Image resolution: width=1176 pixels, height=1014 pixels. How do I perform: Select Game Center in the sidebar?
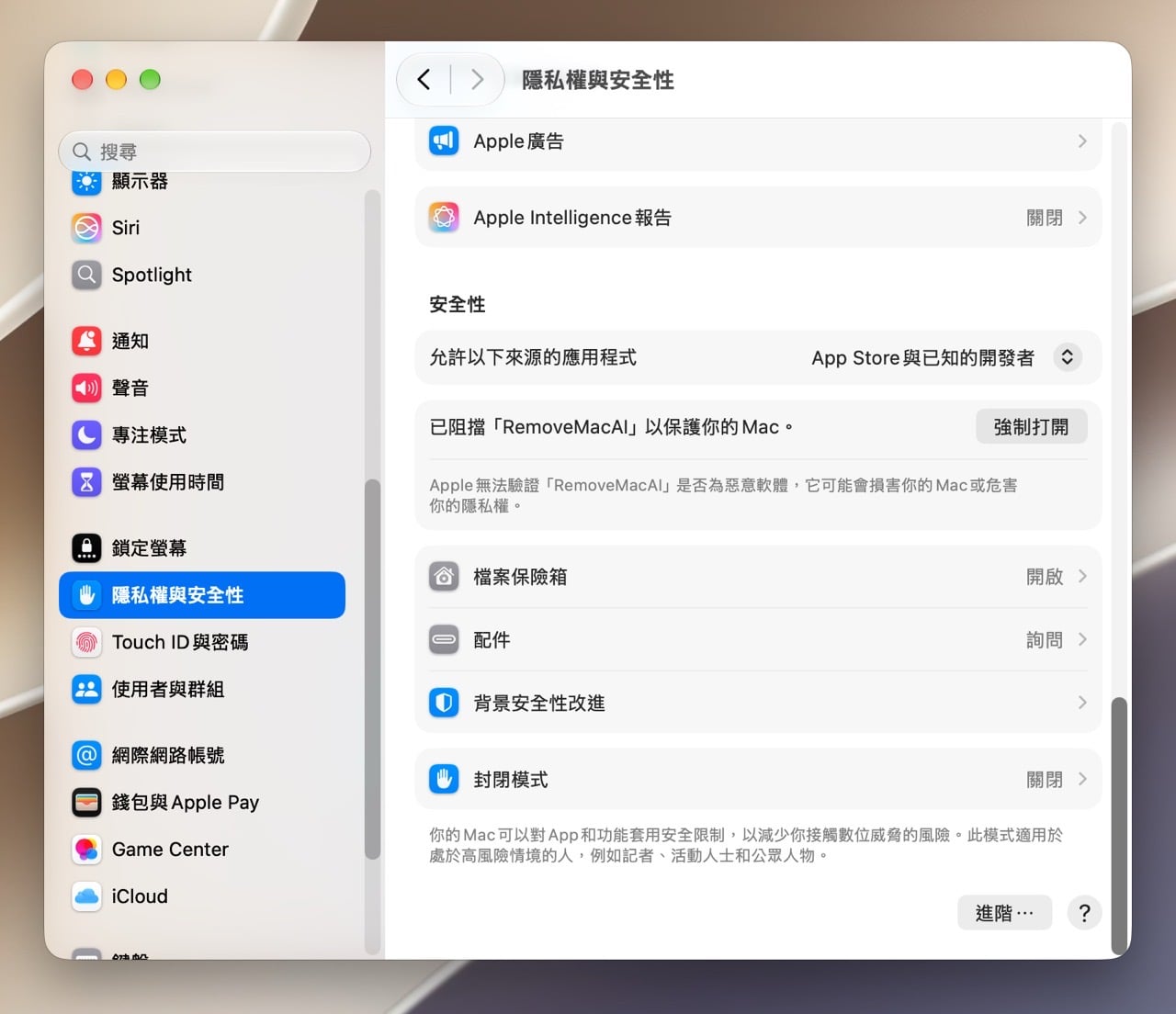(x=202, y=850)
